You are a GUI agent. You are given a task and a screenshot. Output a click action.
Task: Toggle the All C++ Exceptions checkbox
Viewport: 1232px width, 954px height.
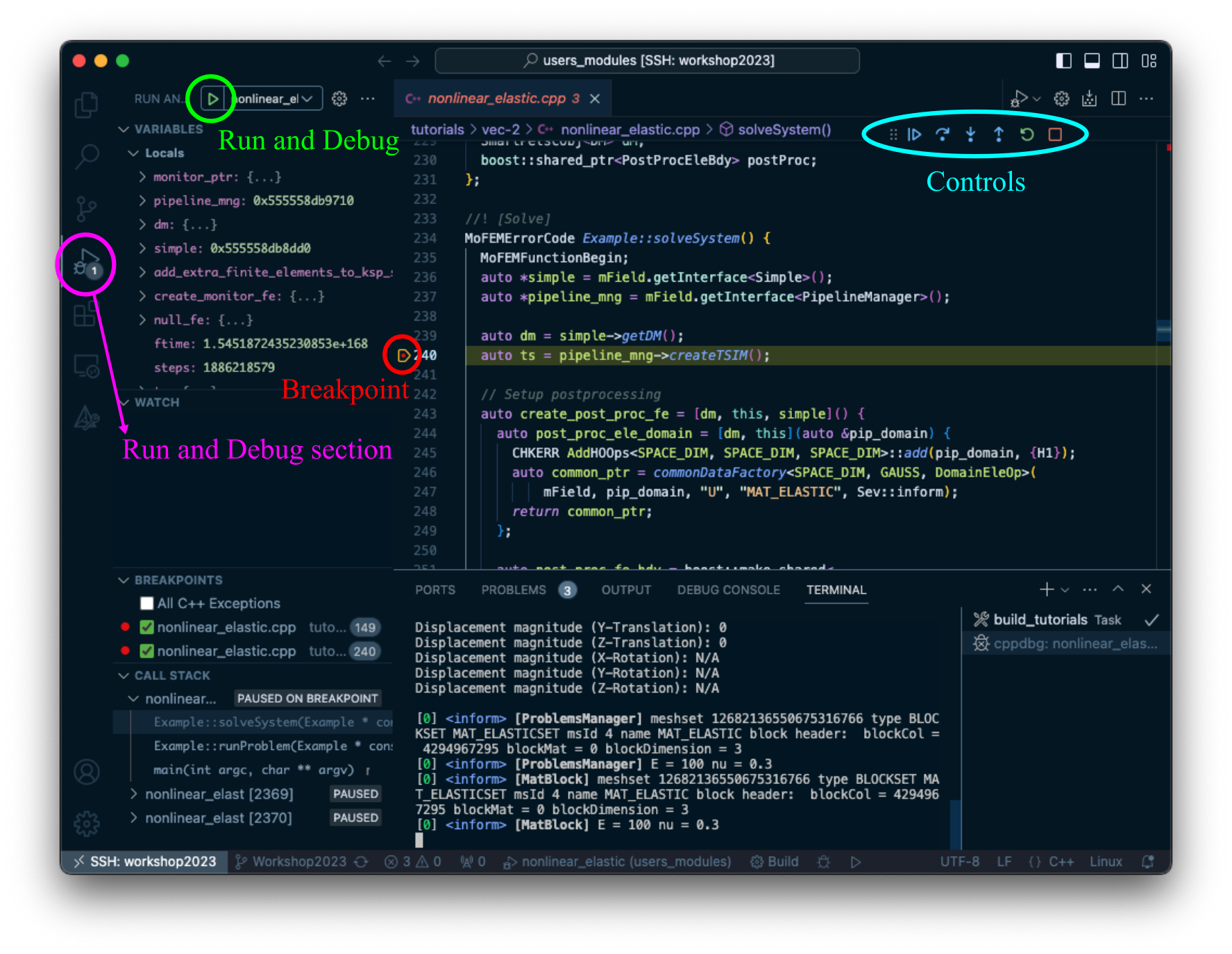pyautogui.click(x=146, y=603)
